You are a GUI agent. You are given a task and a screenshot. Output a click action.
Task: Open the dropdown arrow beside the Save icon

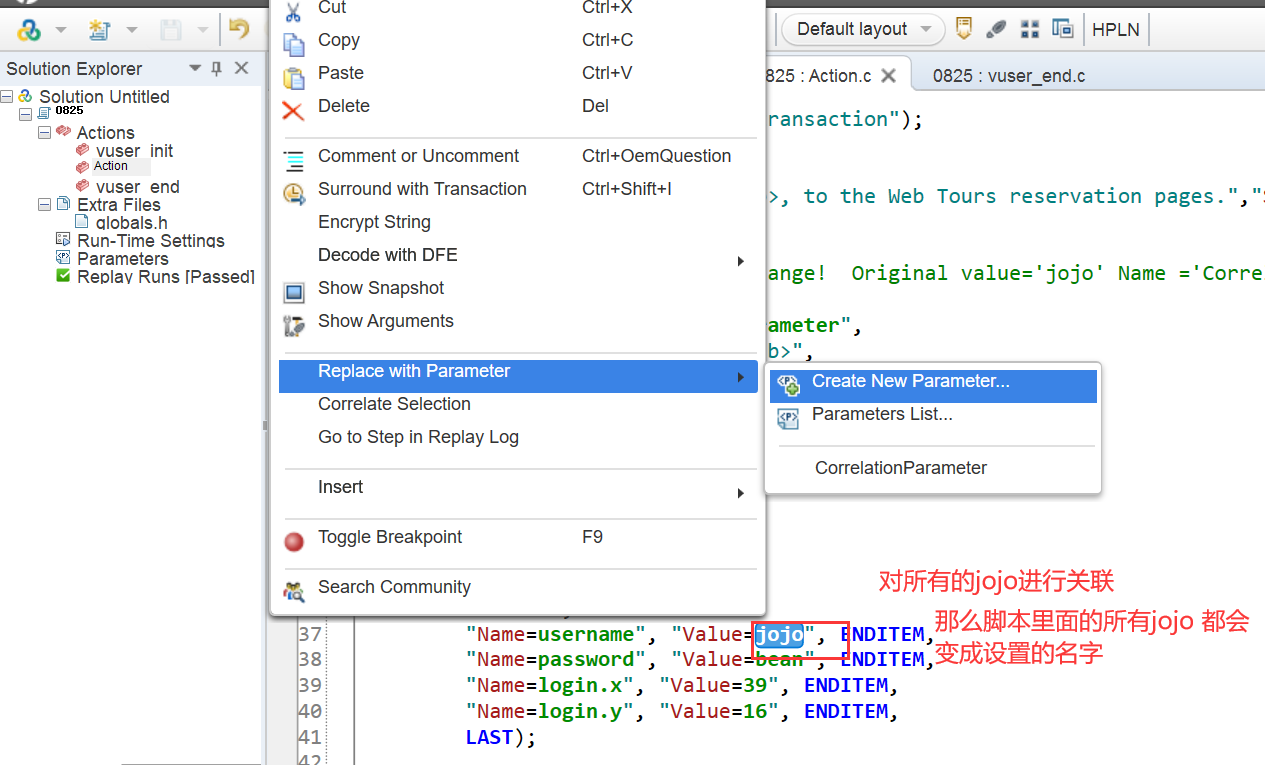coord(203,30)
